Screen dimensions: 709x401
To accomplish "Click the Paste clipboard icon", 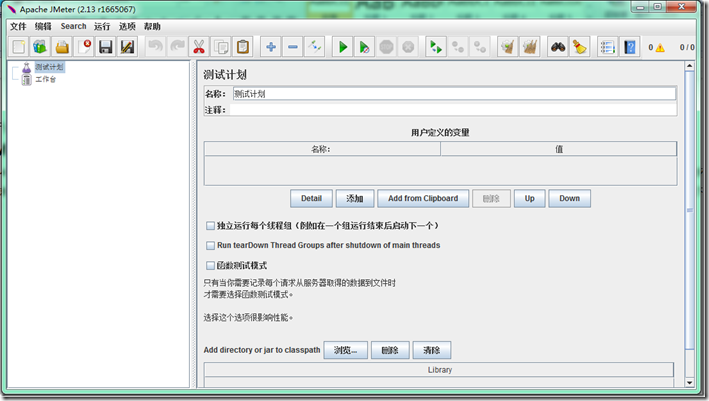I will pyautogui.click(x=243, y=47).
